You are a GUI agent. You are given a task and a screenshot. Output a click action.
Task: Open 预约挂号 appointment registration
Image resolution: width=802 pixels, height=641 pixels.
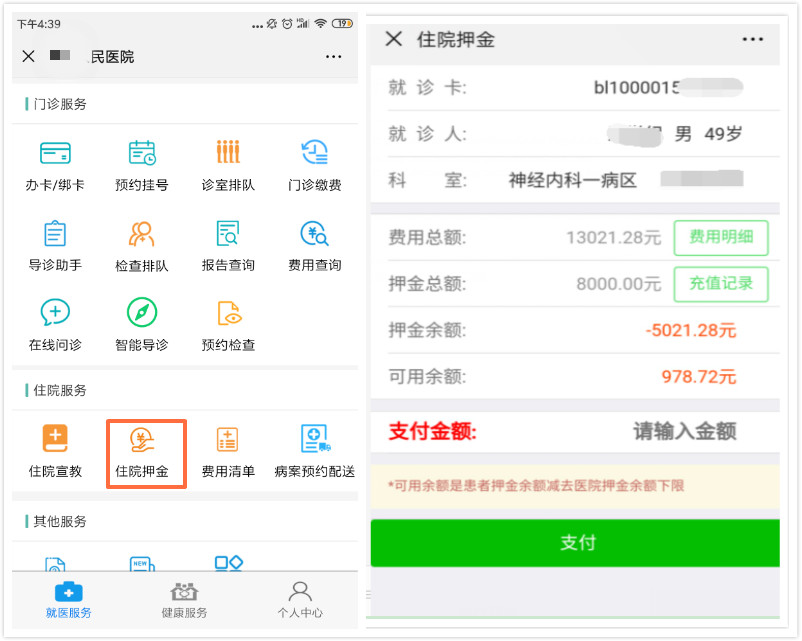142,153
